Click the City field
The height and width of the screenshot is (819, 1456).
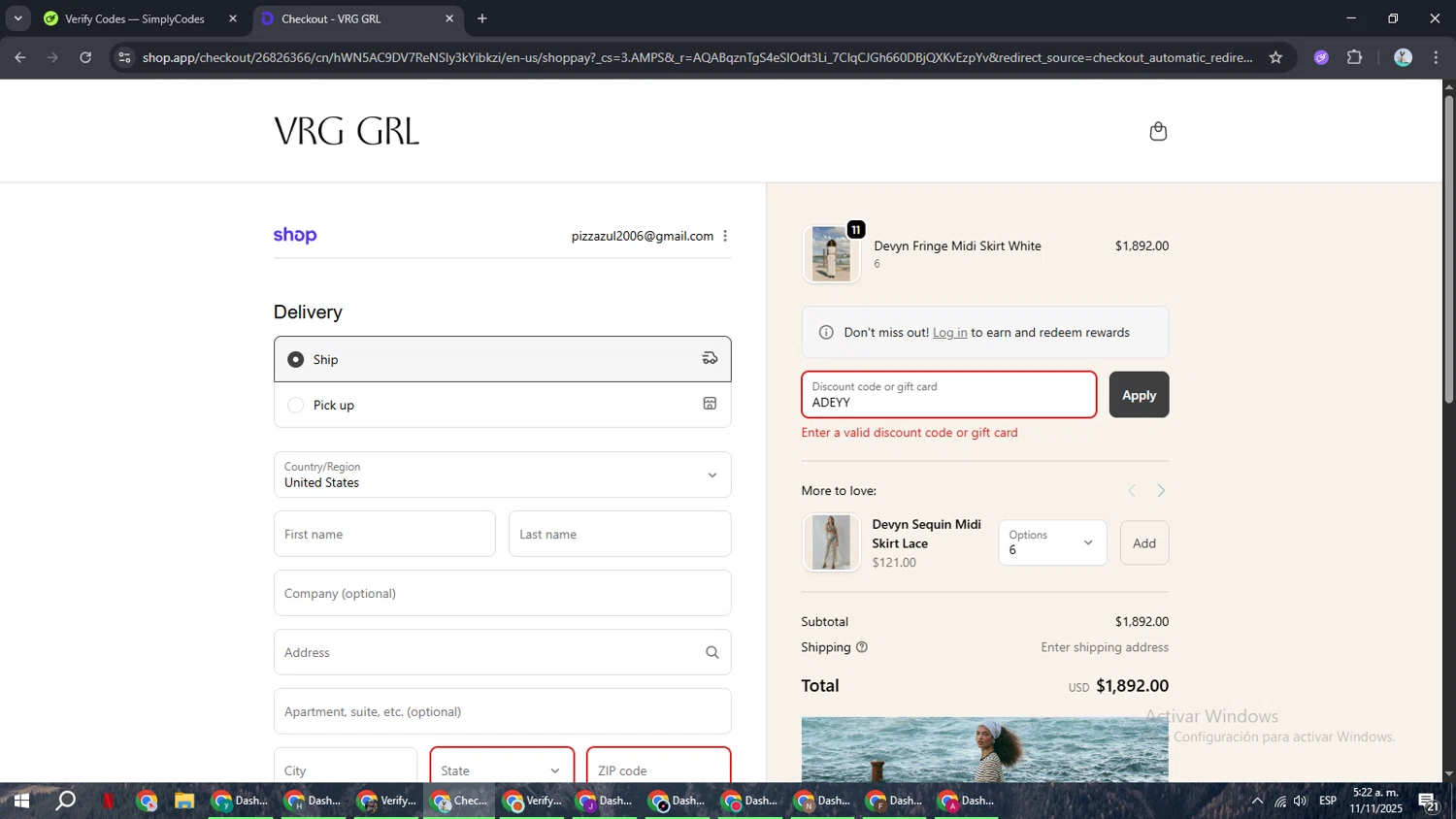[x=346, y=770]
